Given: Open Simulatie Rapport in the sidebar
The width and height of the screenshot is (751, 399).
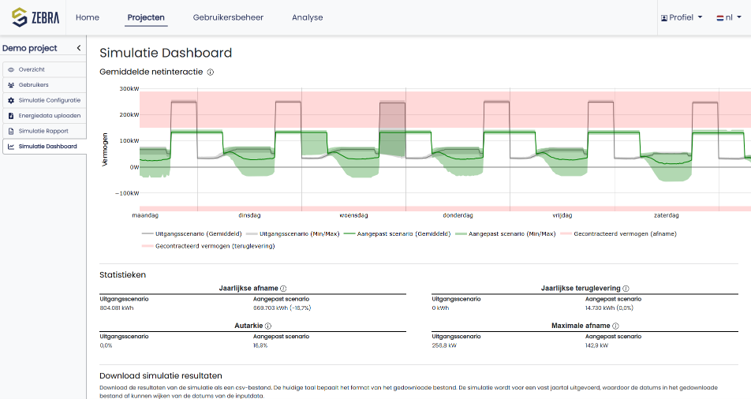Looking at the screenshot, I should pos(44,131).
